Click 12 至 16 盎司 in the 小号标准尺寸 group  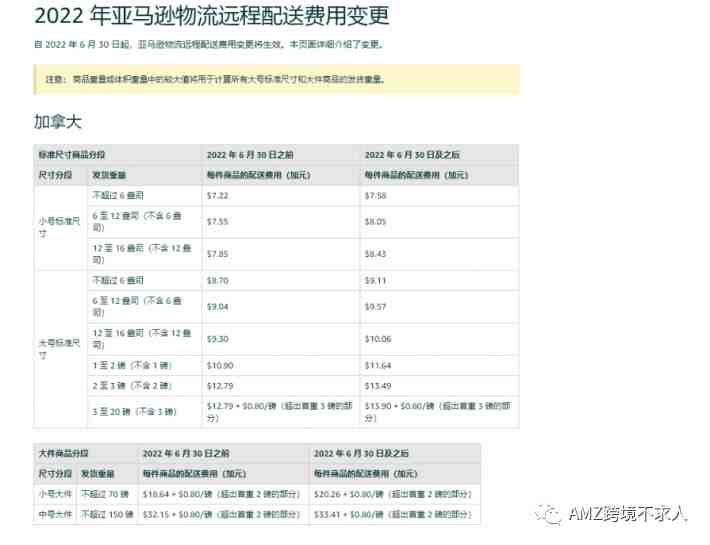click(142, 254)
